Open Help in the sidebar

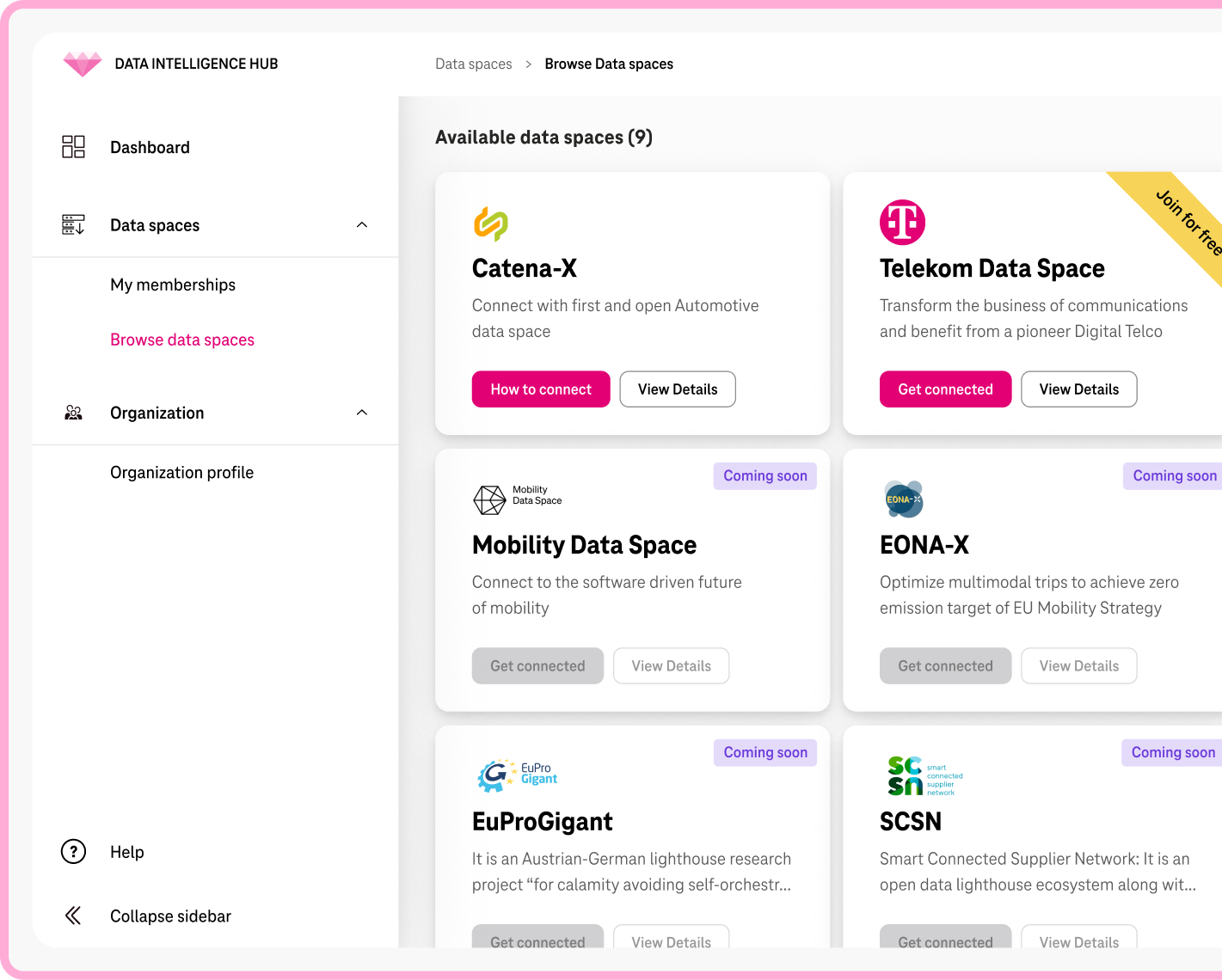coord(127,852)
